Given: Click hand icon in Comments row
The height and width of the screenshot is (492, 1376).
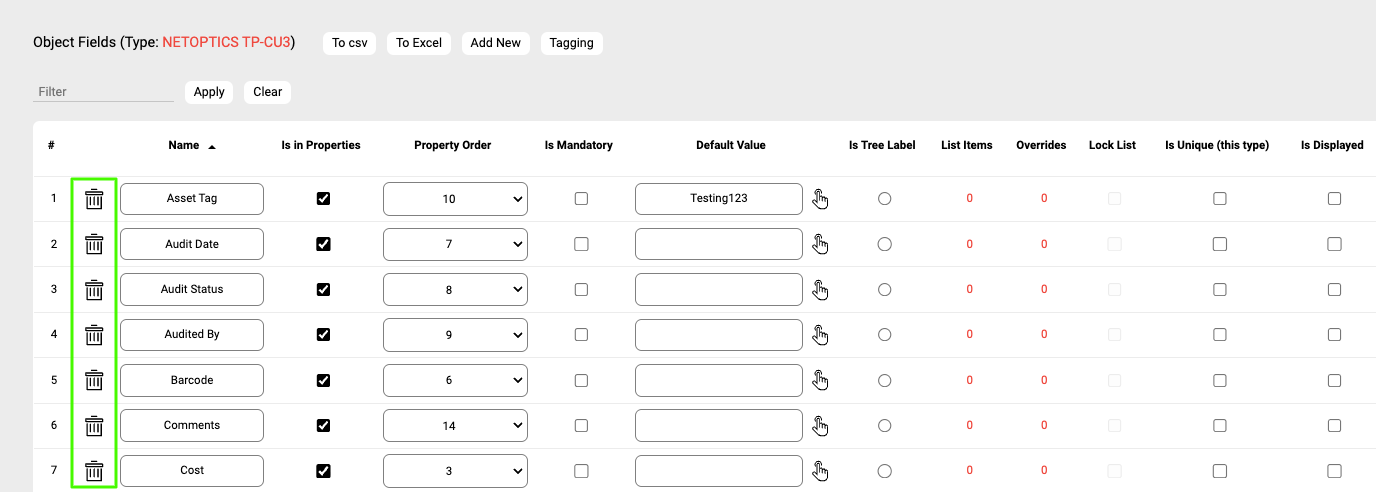Looking at the screenshot, I should (x=821, y=425).
